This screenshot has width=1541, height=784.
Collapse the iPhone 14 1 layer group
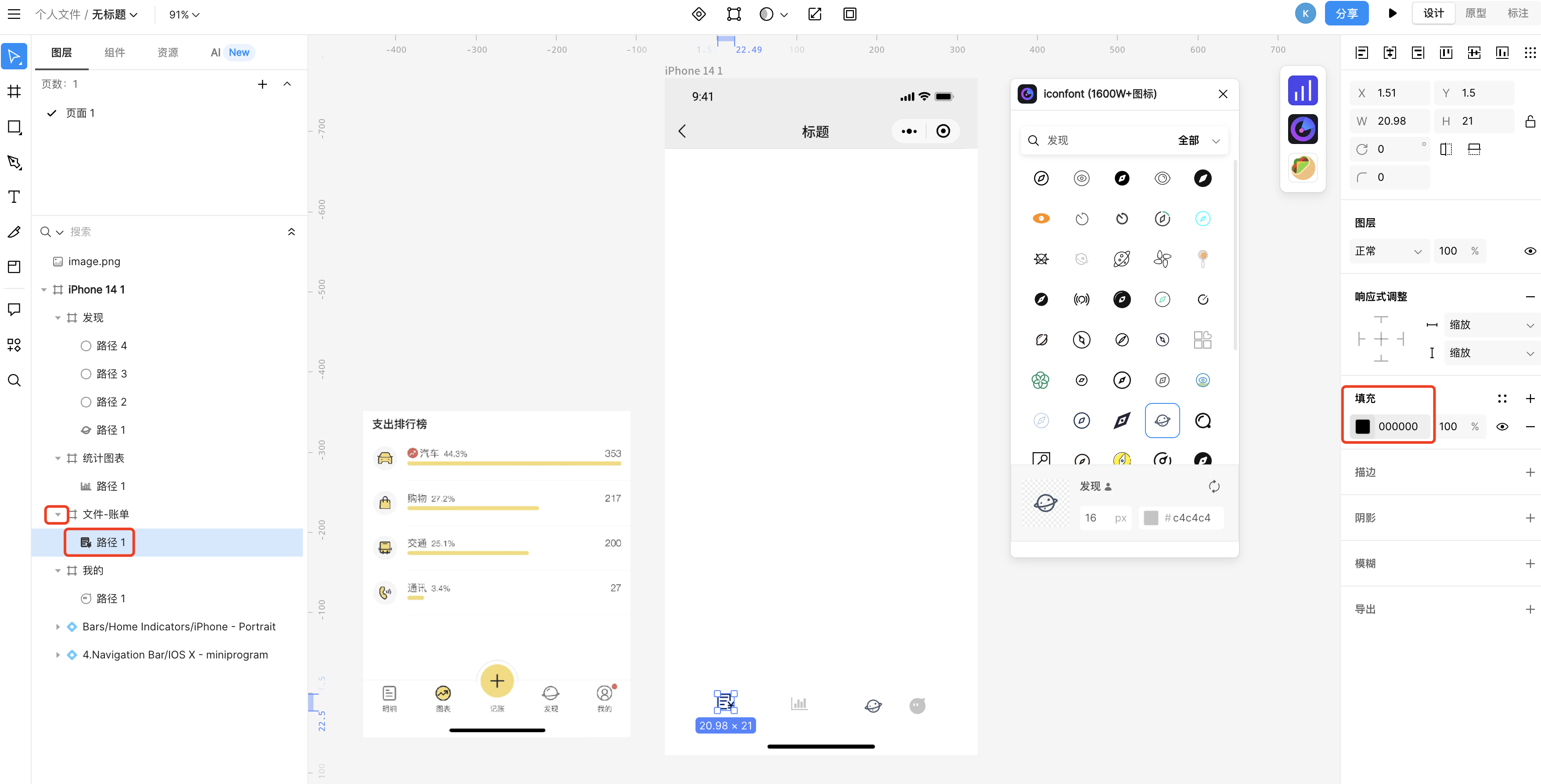[x=43, y=290]
